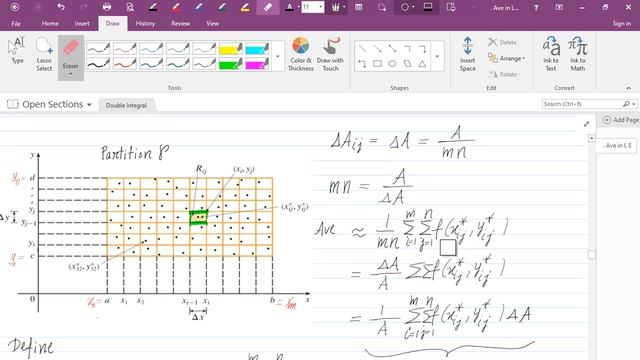Convert using Ink to Text
This screenshot has width=640, height=360.
[x=551, y=54]
